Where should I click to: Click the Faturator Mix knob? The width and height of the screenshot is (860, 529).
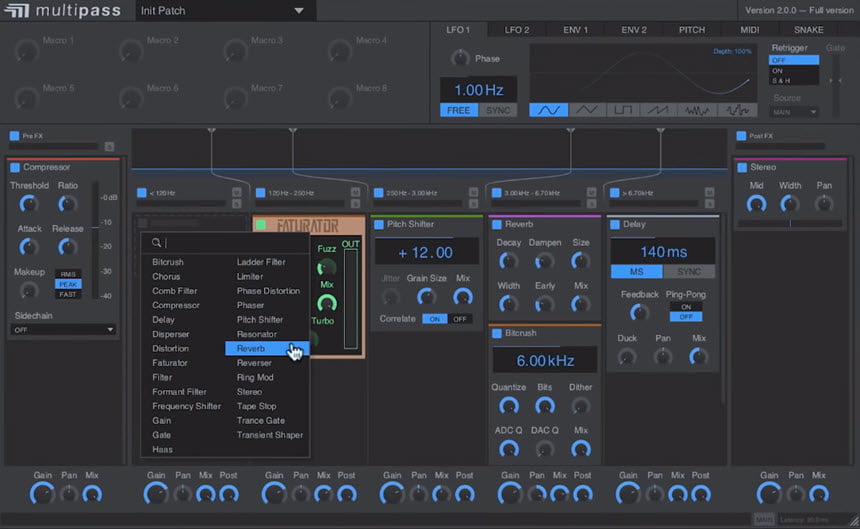327,303
